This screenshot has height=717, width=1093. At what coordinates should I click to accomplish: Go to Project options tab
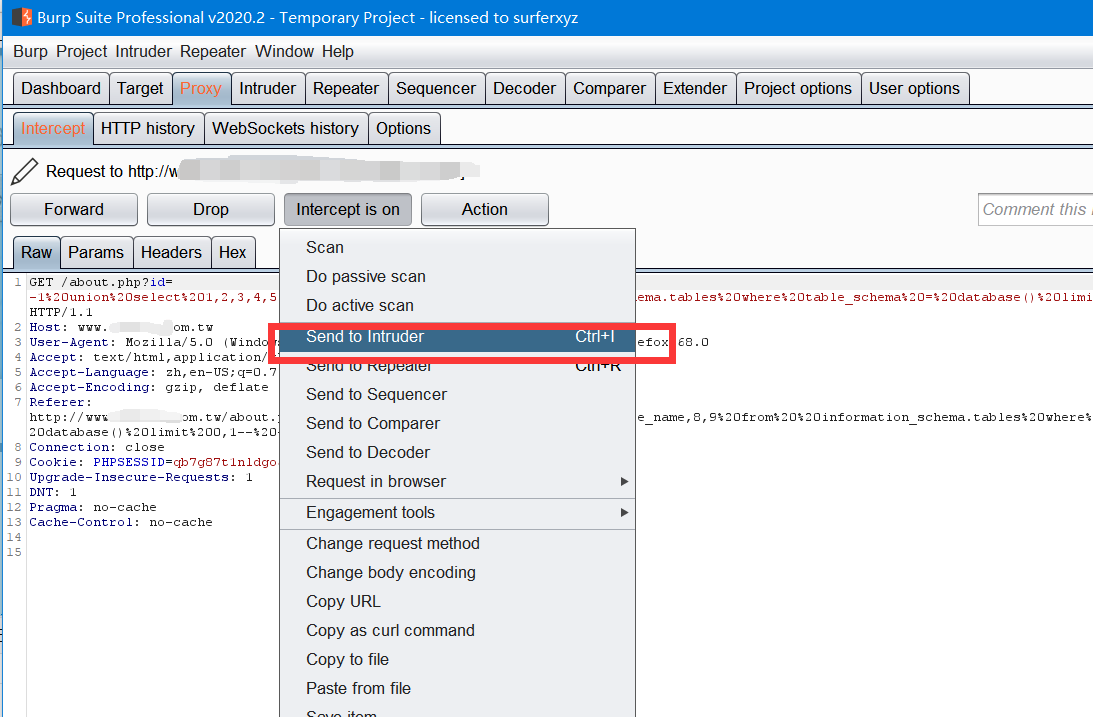pos(798,88)
